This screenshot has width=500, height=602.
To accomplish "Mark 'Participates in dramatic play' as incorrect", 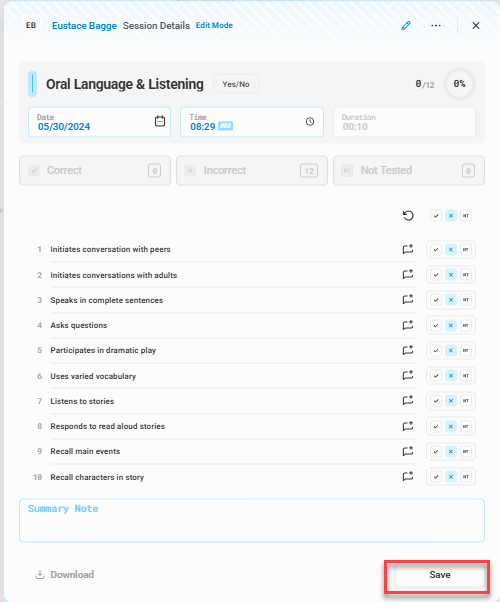I will [451, 351].
